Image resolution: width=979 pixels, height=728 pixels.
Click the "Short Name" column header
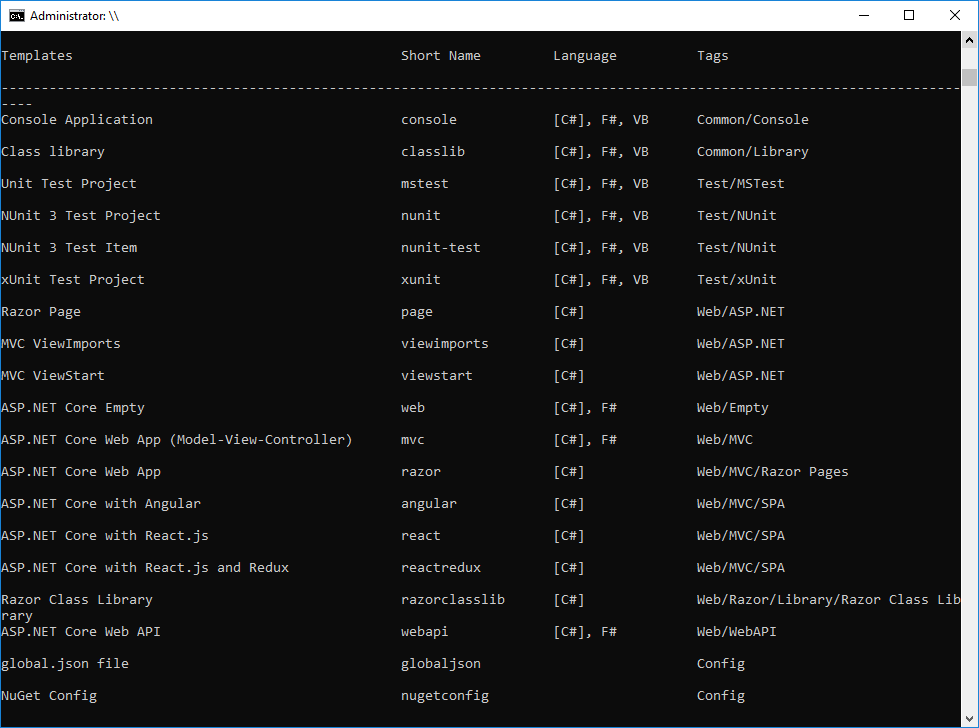440,56
